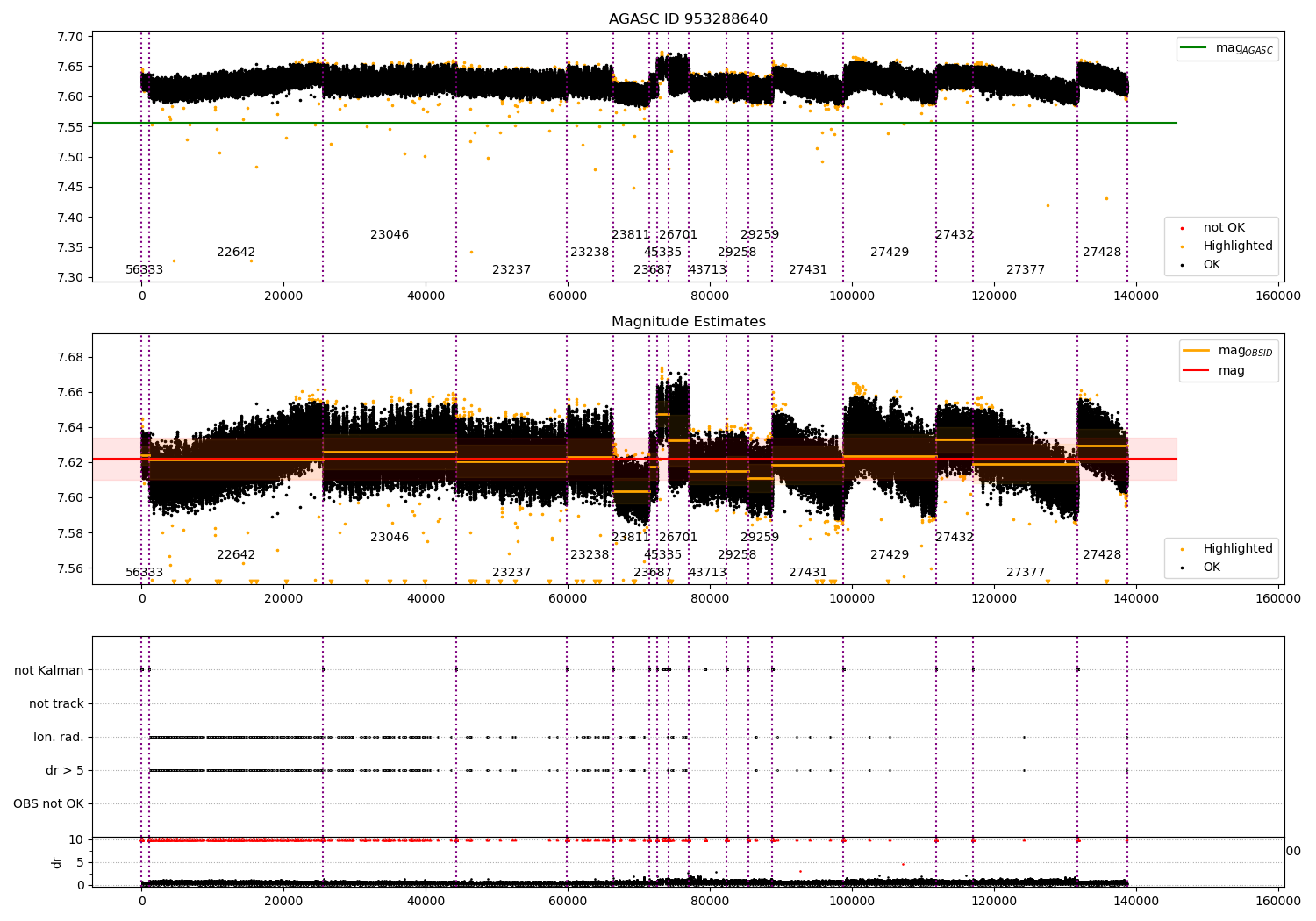Viewport: 1316px width, 921px height.
Task: Click obsid label 23046 in the top plot
Action: pyautogui.click(x=390, y=234)
